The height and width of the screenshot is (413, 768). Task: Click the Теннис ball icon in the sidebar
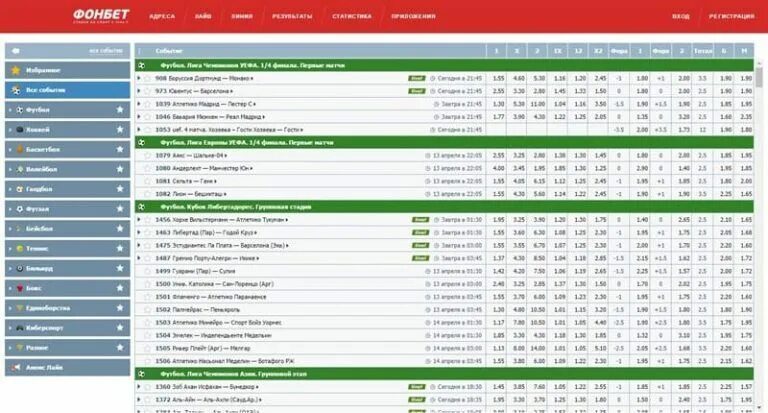point(20,248)
